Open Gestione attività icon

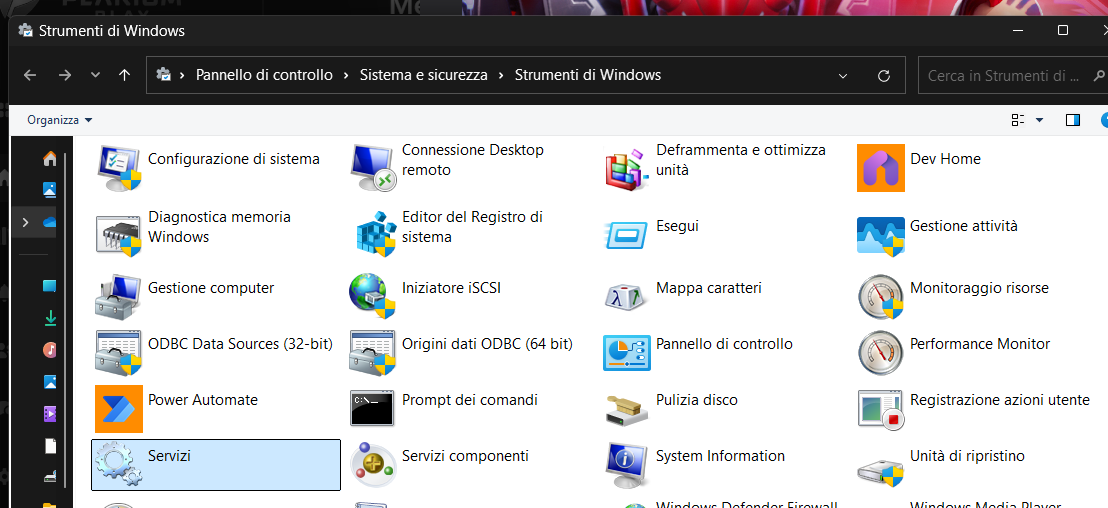pos(880,235)
